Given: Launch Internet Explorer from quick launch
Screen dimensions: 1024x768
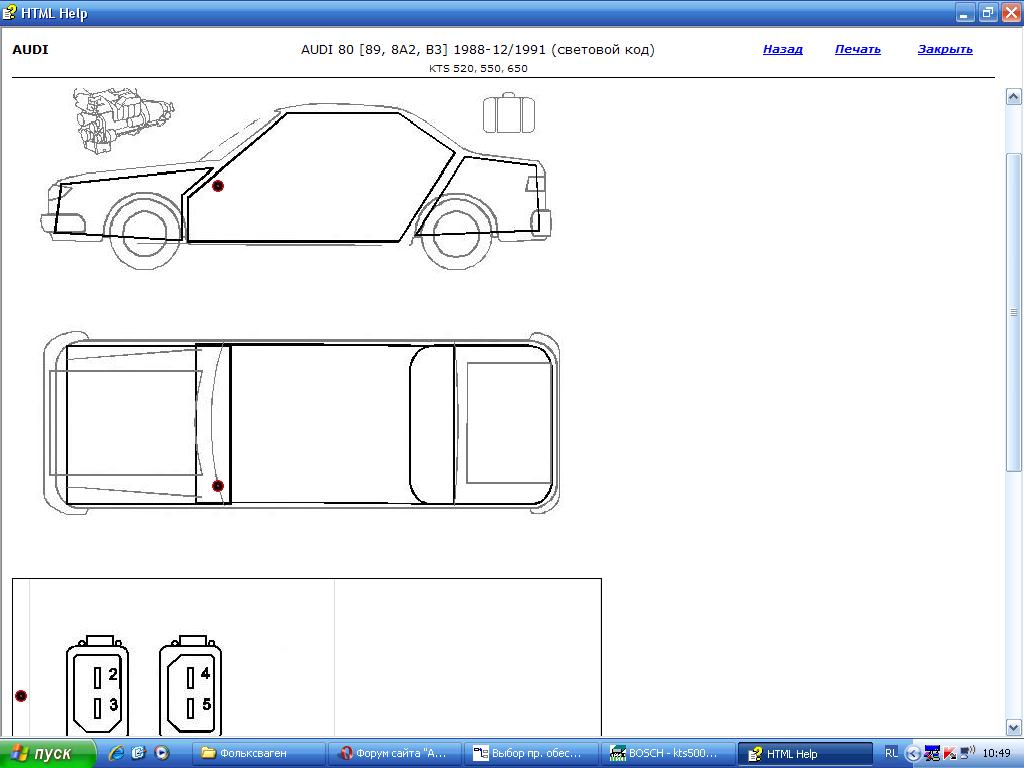Looking at the screenshot, I should 116,753.
